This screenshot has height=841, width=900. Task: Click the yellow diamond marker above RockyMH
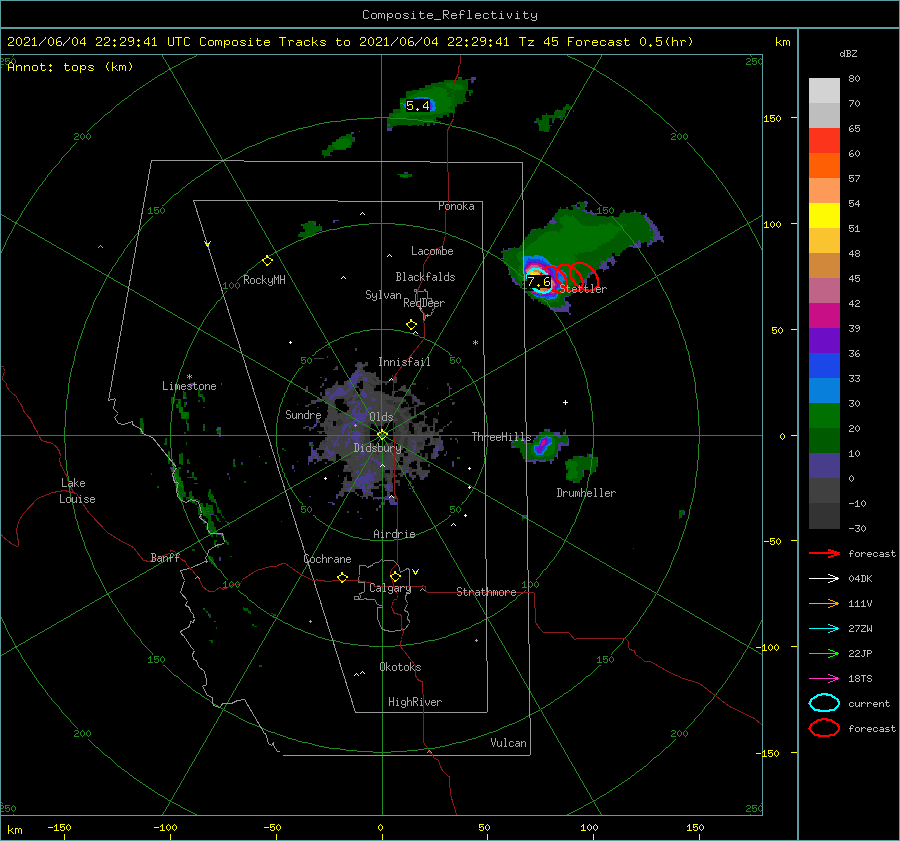pyautogui.click(x=267, y=261)
